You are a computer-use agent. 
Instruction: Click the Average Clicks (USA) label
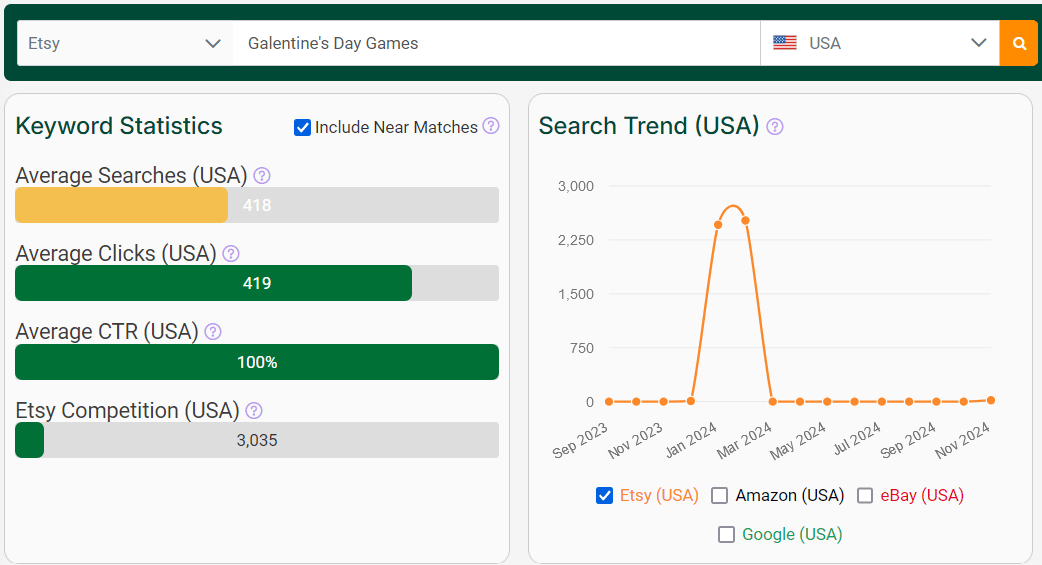[x=116, y=253]
